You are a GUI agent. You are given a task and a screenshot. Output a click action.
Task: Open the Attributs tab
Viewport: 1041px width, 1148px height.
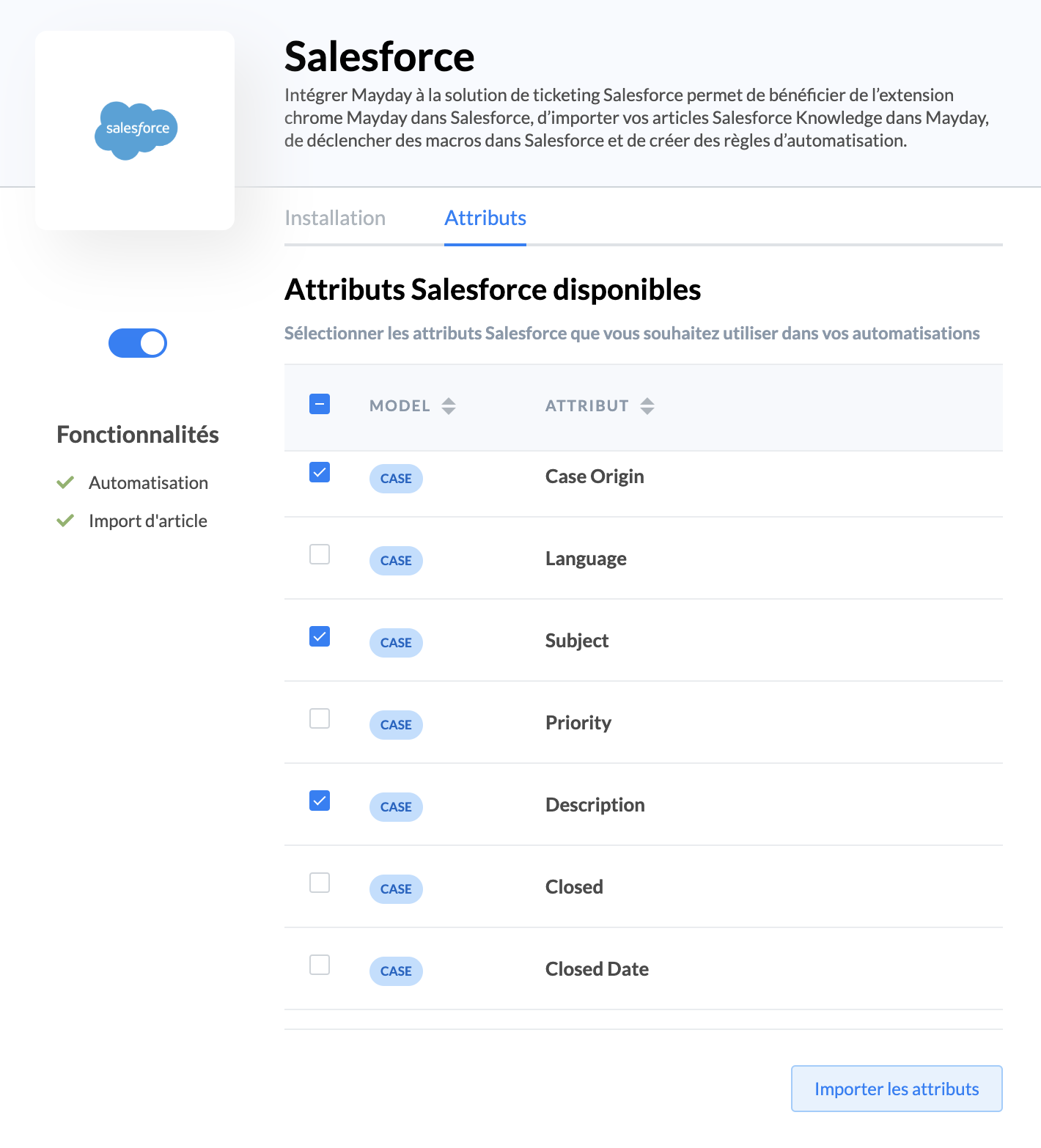pyautogui.click(x=485, y=218)
